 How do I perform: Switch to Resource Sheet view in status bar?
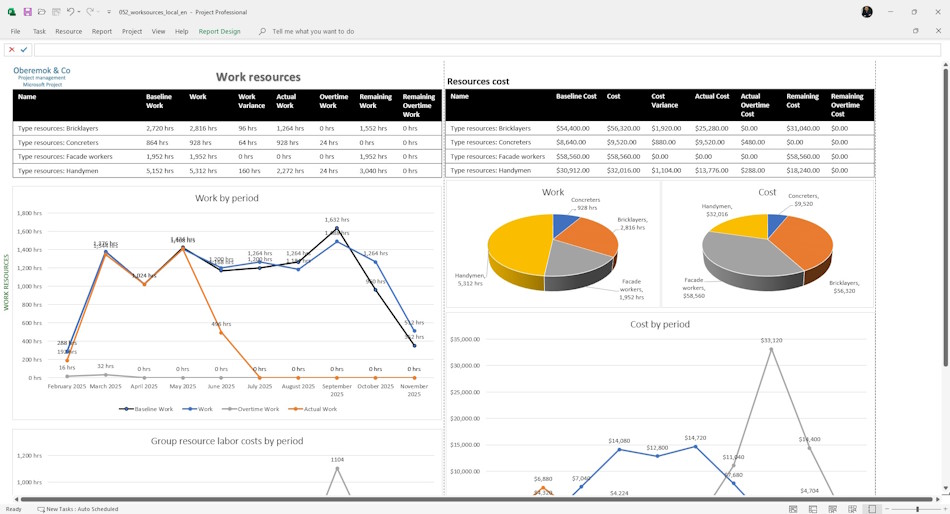click(852, 509)
